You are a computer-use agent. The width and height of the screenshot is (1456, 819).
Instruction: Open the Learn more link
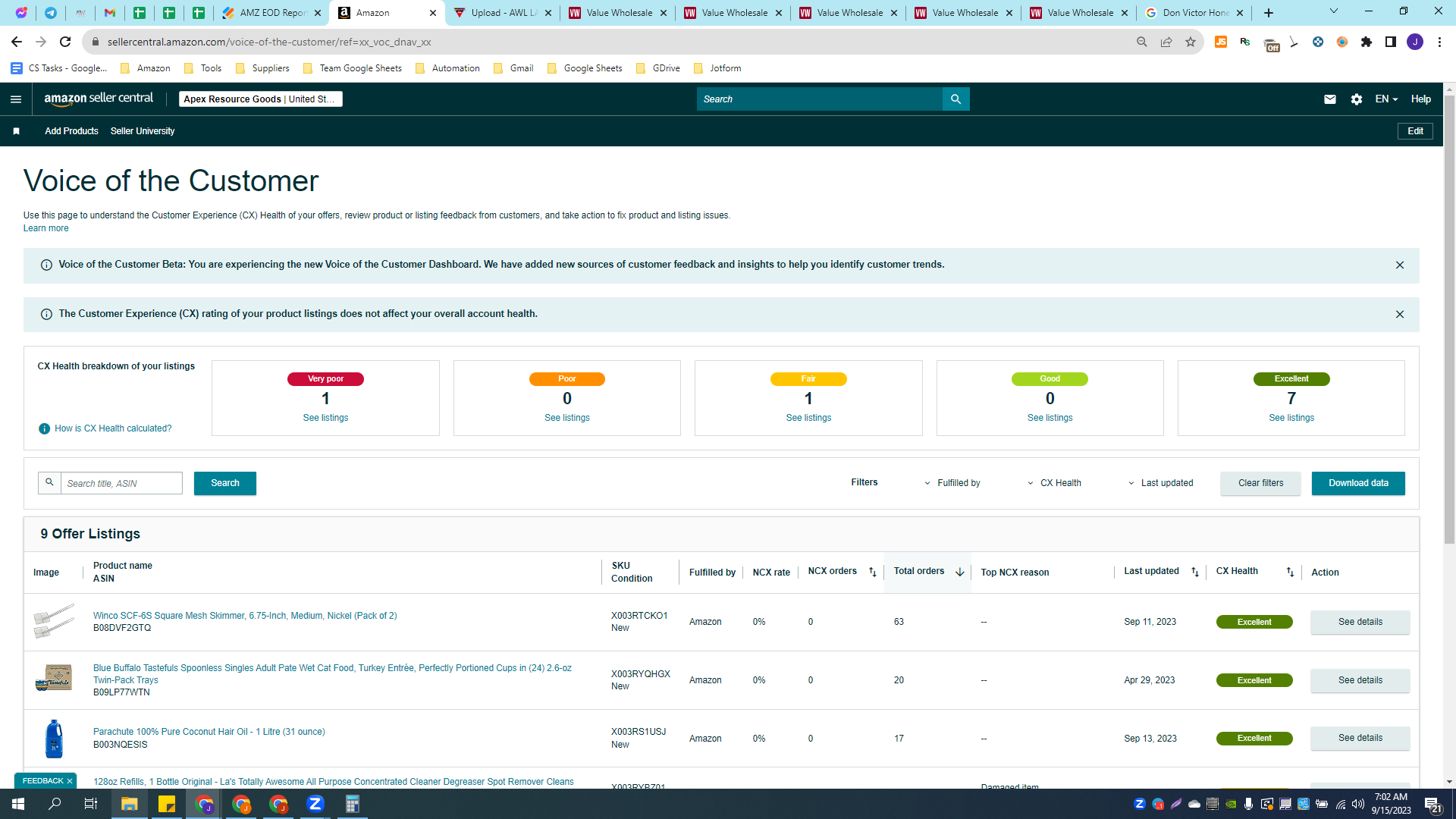coord(45,228)
